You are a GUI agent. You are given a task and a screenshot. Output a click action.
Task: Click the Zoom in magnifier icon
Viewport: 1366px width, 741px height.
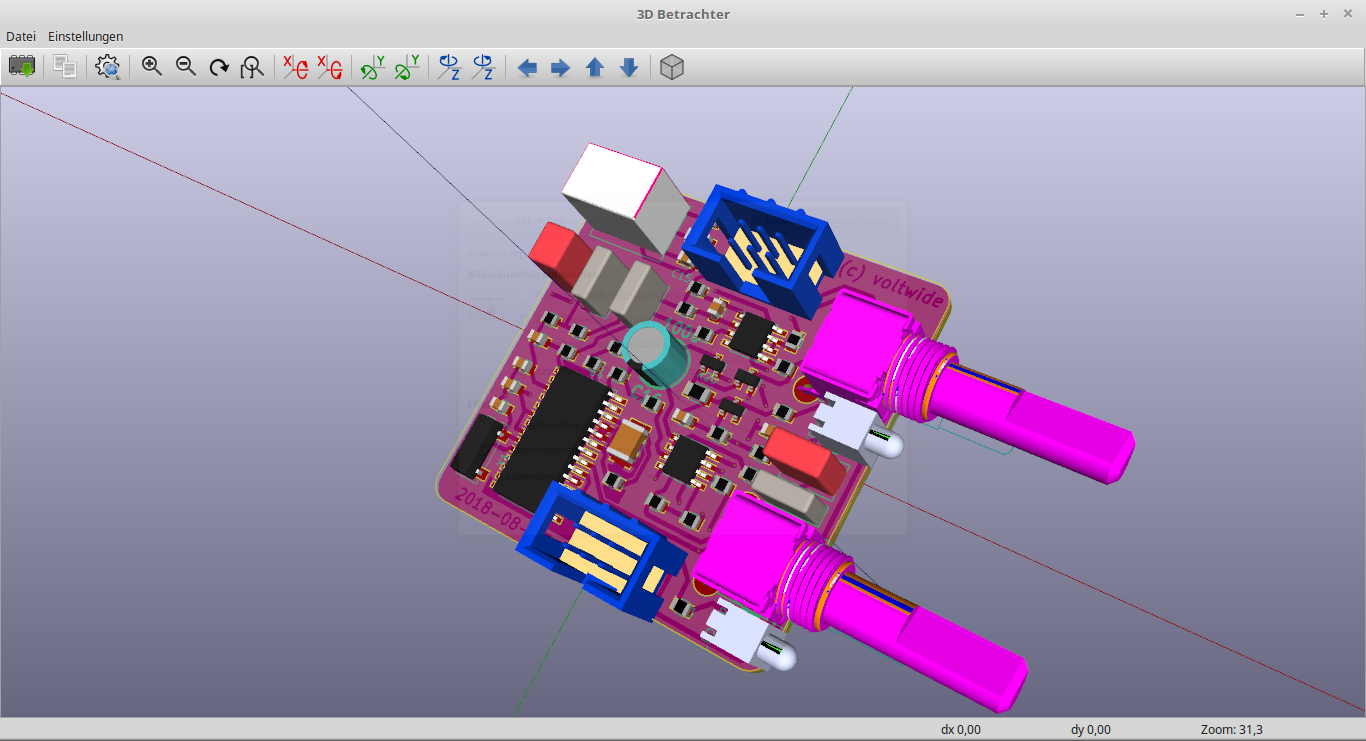pos(152,67)
